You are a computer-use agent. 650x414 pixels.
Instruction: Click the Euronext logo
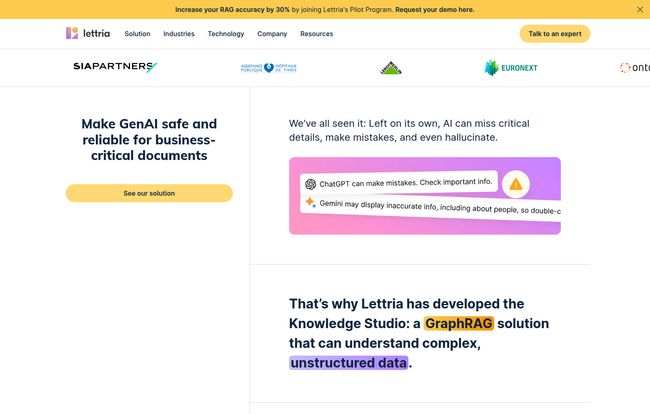pyautogui.click(x=511, y=68)
